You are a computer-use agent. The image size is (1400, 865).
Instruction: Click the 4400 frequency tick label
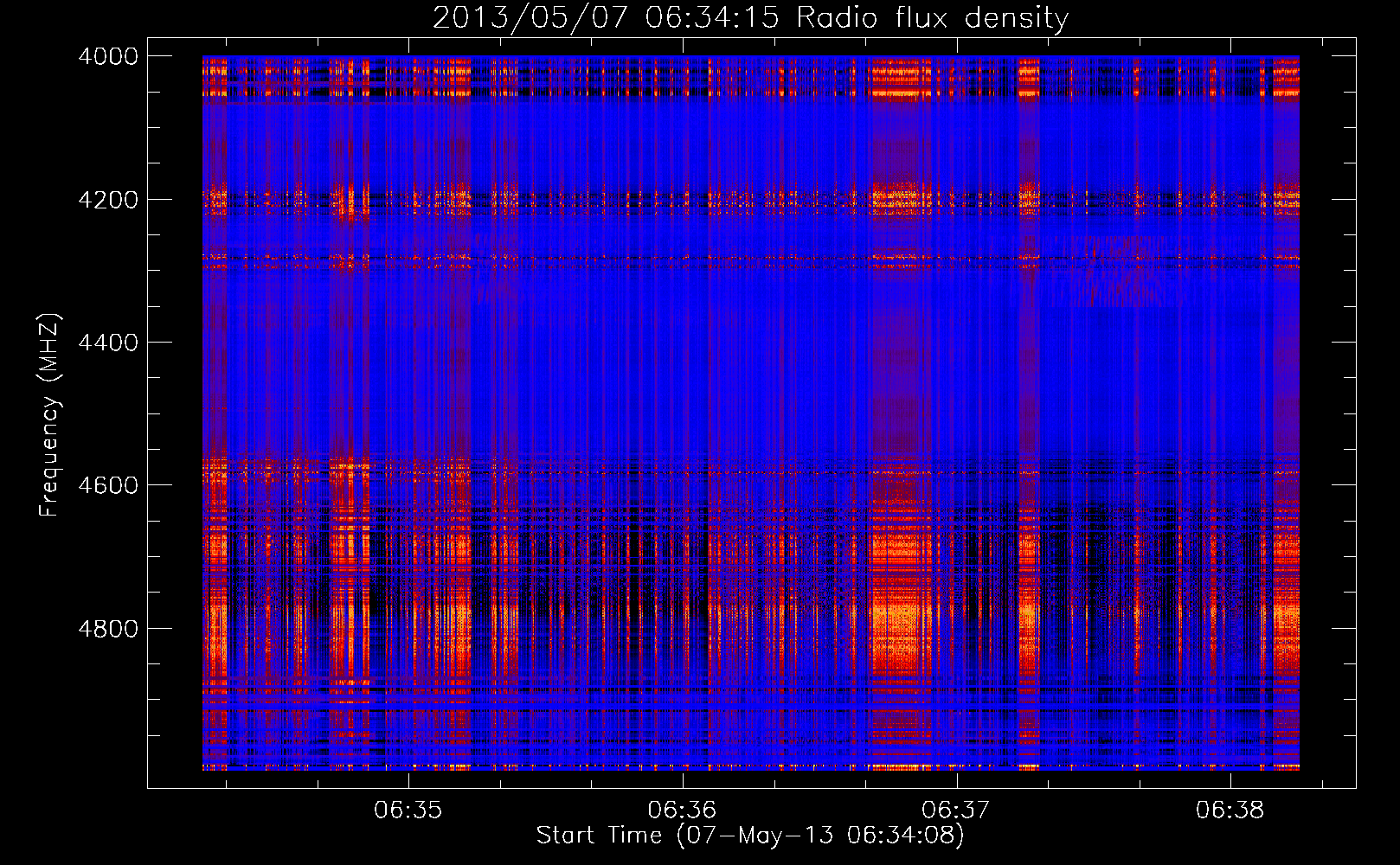coord(108,343)
